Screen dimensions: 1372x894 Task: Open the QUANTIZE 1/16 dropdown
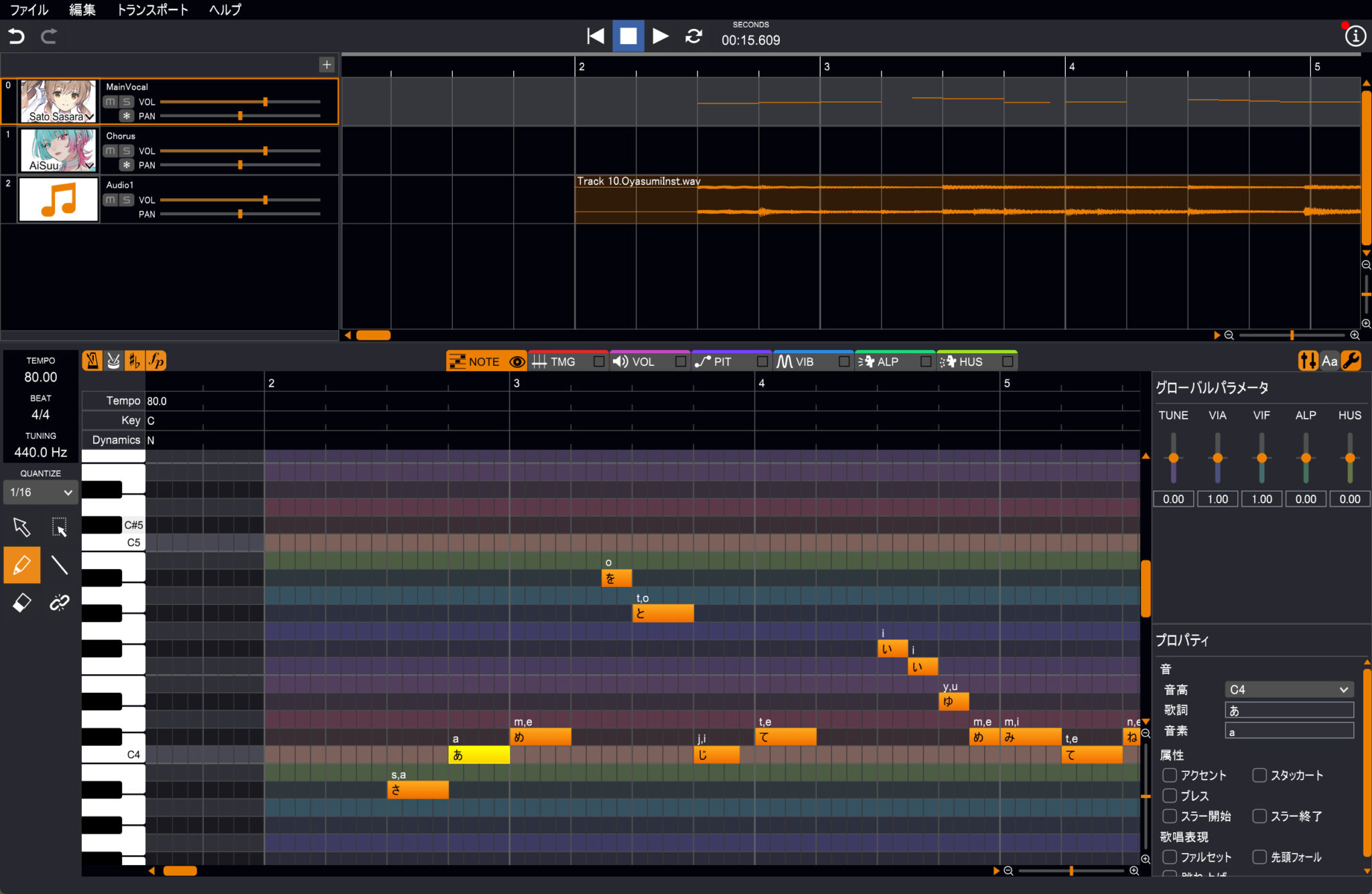[x=40, y=493]
